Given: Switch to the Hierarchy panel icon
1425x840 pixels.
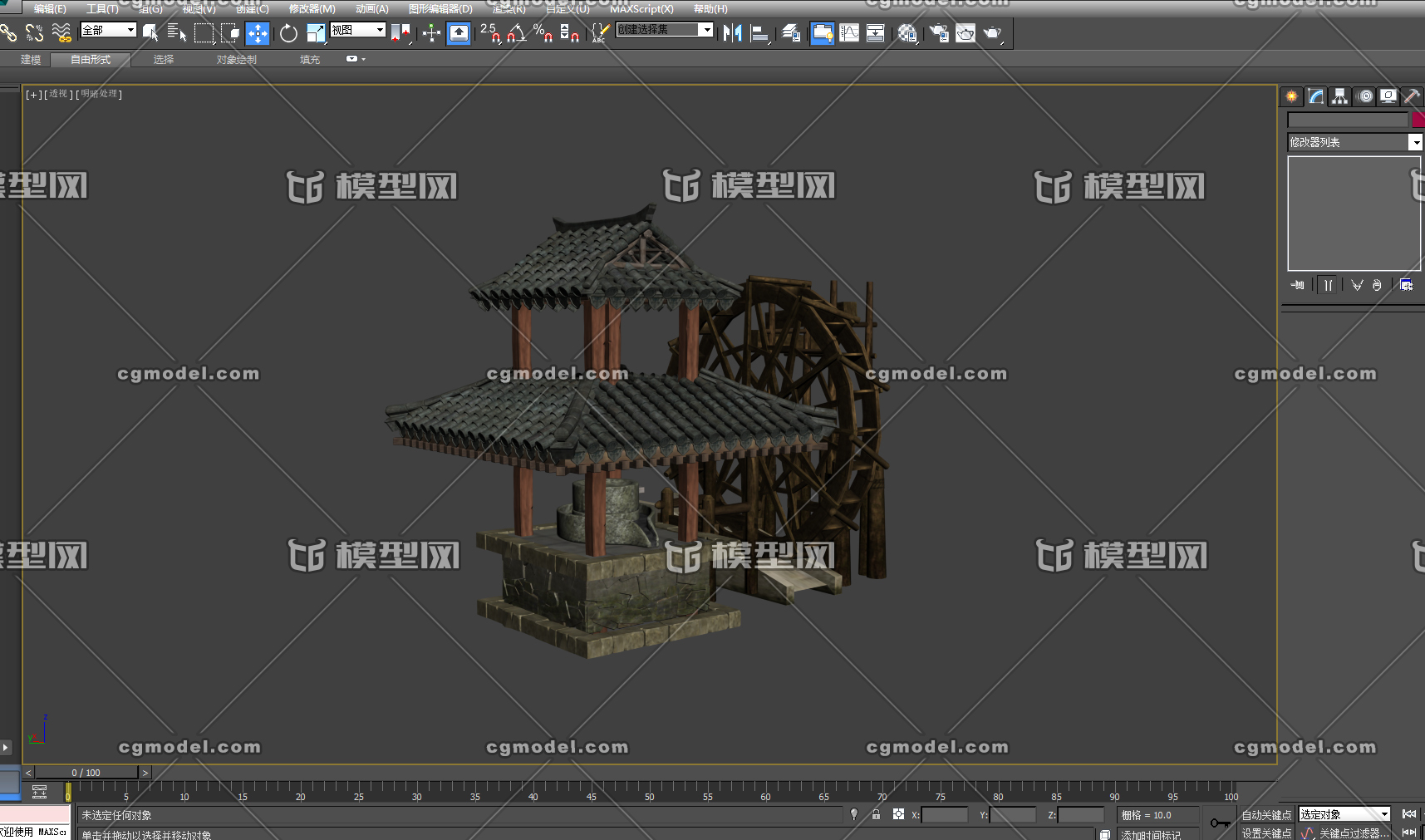Looking at the screenshot, I should point(1339,96).
